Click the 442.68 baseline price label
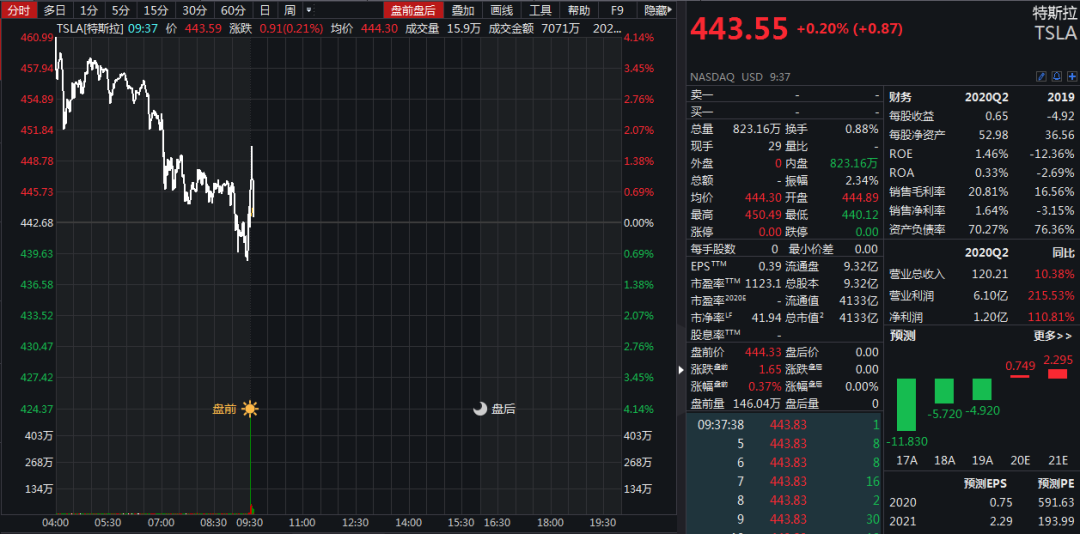The width and height of the screenshot is (1080, 534). 39,223
